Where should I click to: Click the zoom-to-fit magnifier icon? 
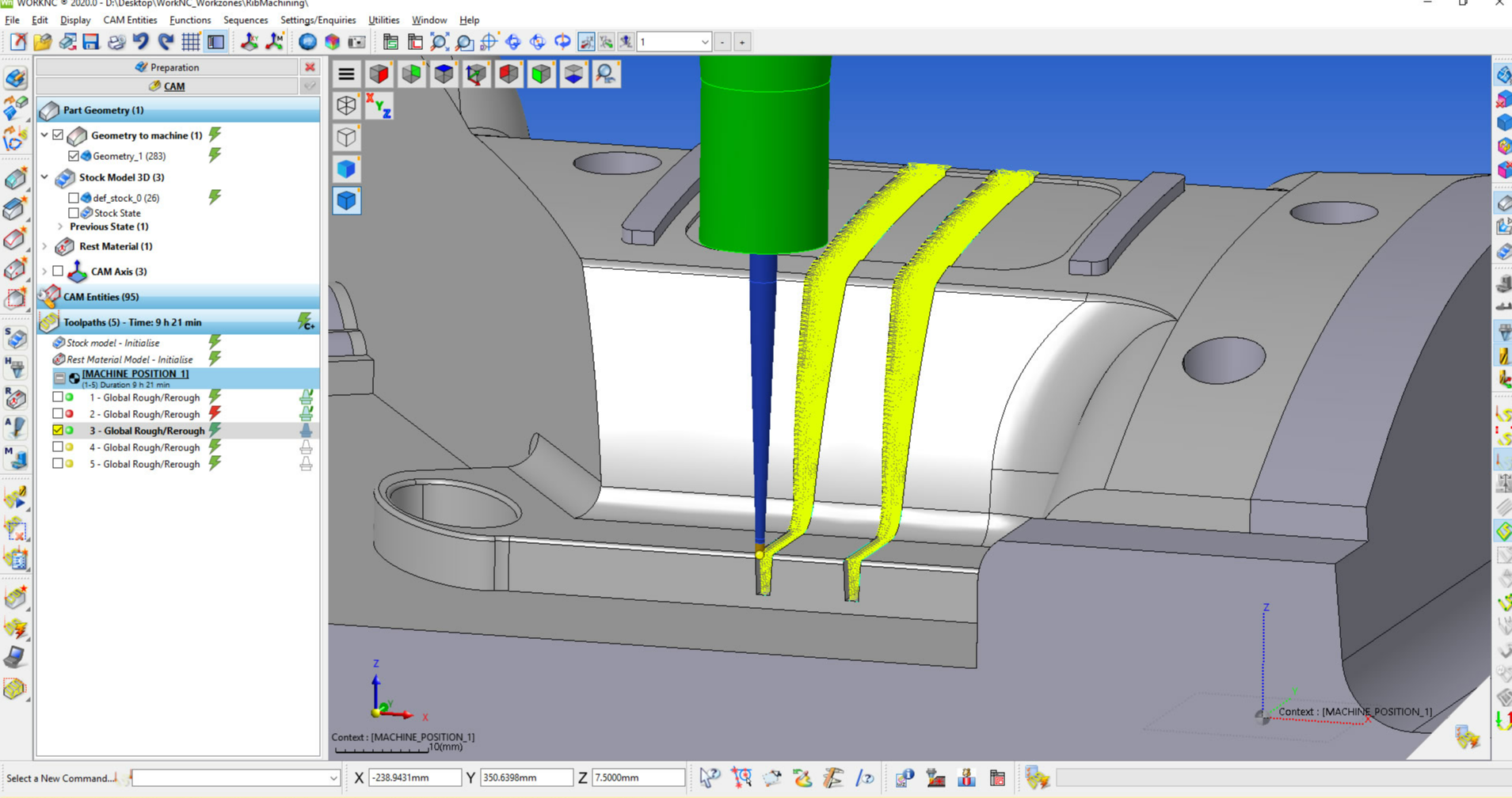(440, 42)
